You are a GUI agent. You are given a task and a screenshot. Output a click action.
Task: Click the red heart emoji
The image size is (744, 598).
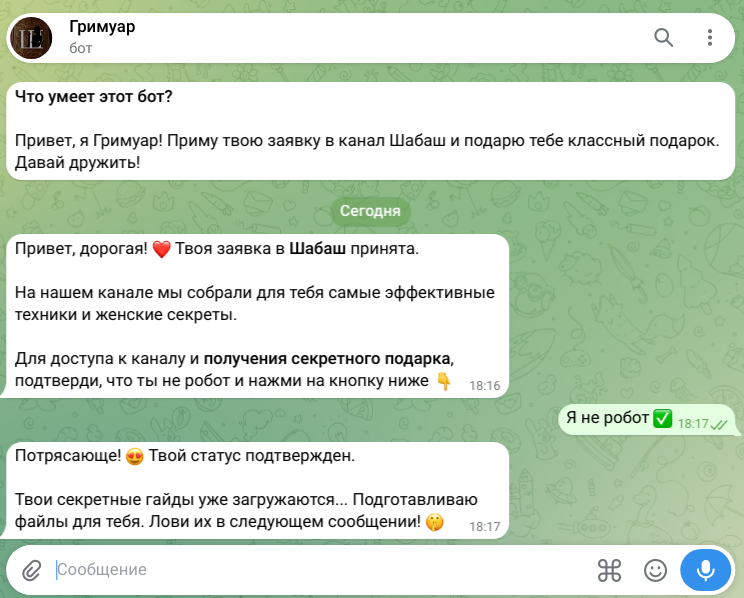(x=161, y=249)
